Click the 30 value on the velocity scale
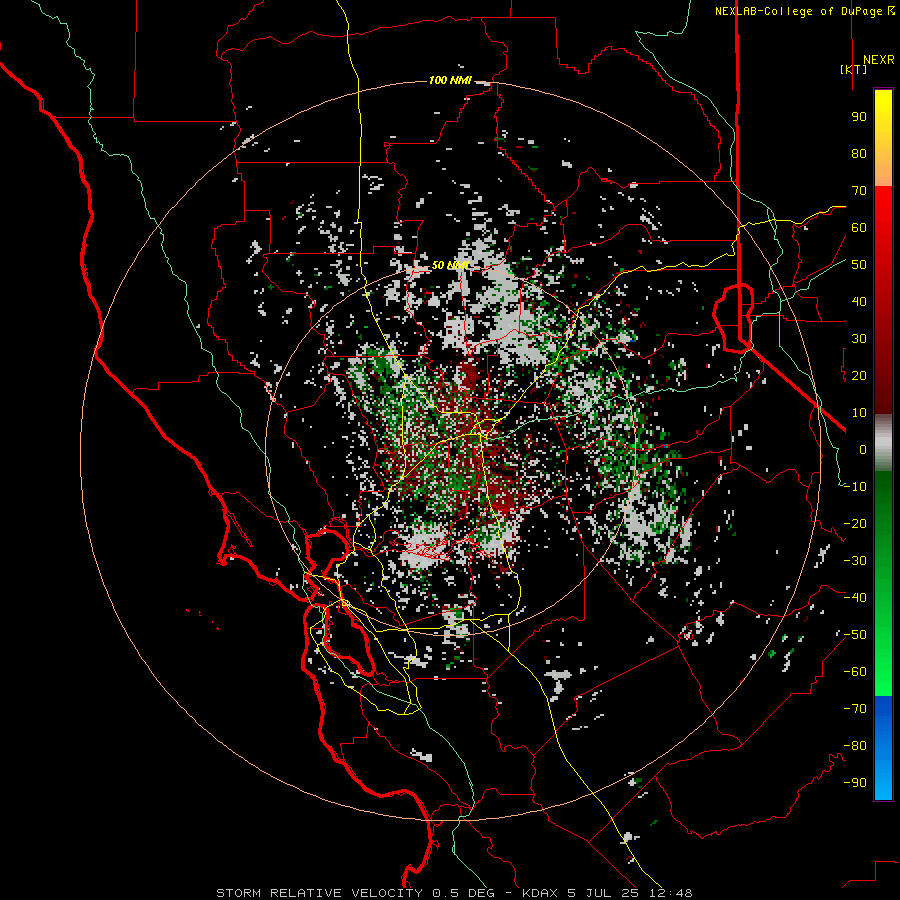The width and height of the screenshot is (900, 900). click(x=859, y=339)
